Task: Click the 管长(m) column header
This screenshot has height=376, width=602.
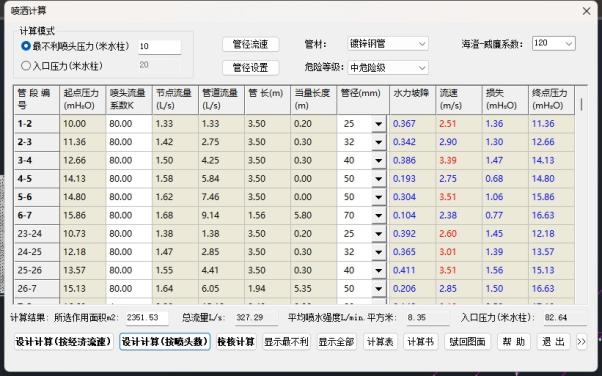Action: [x=268, y=100]
